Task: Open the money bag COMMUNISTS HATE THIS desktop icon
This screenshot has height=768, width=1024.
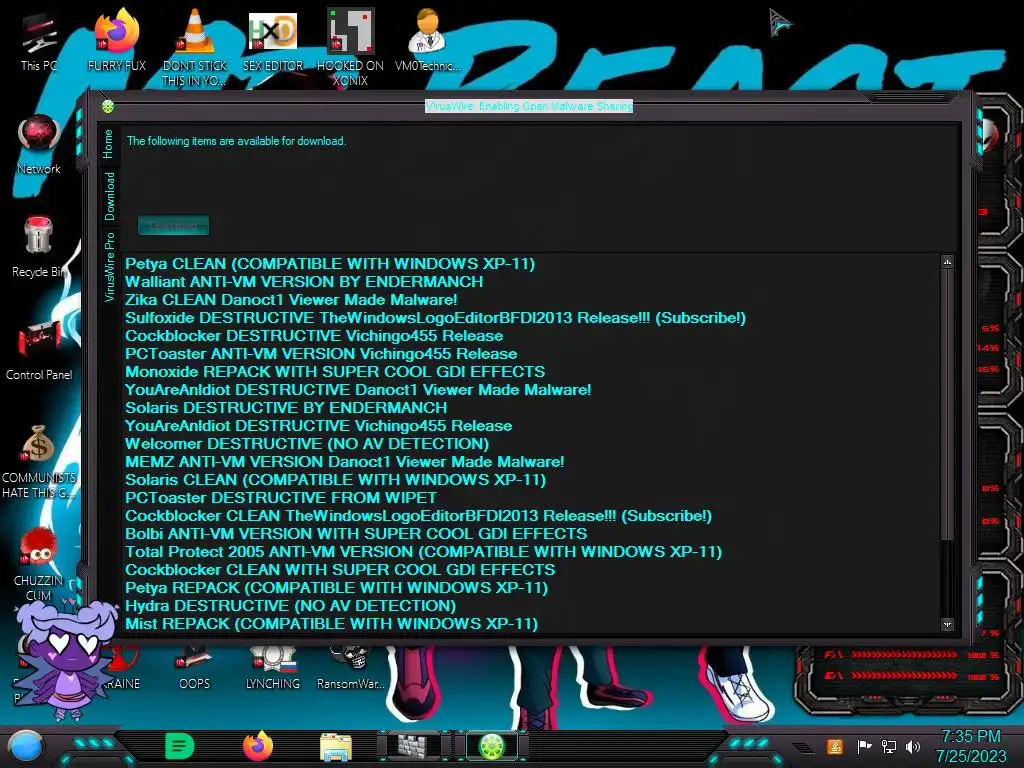Action: (x=39, y=461)
